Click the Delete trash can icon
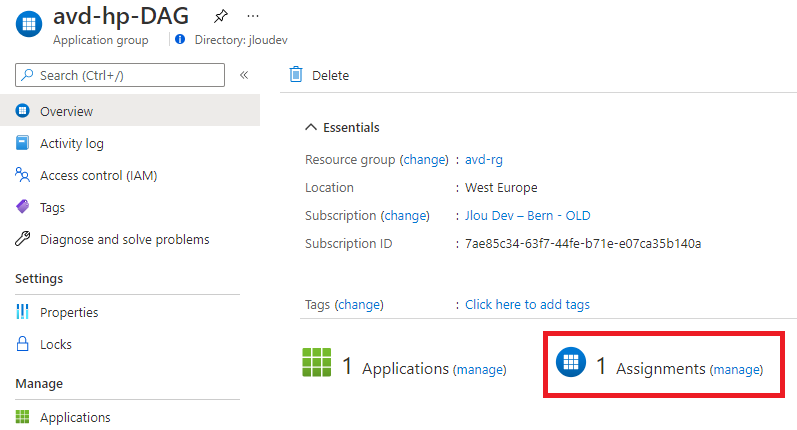 point(296,75)
